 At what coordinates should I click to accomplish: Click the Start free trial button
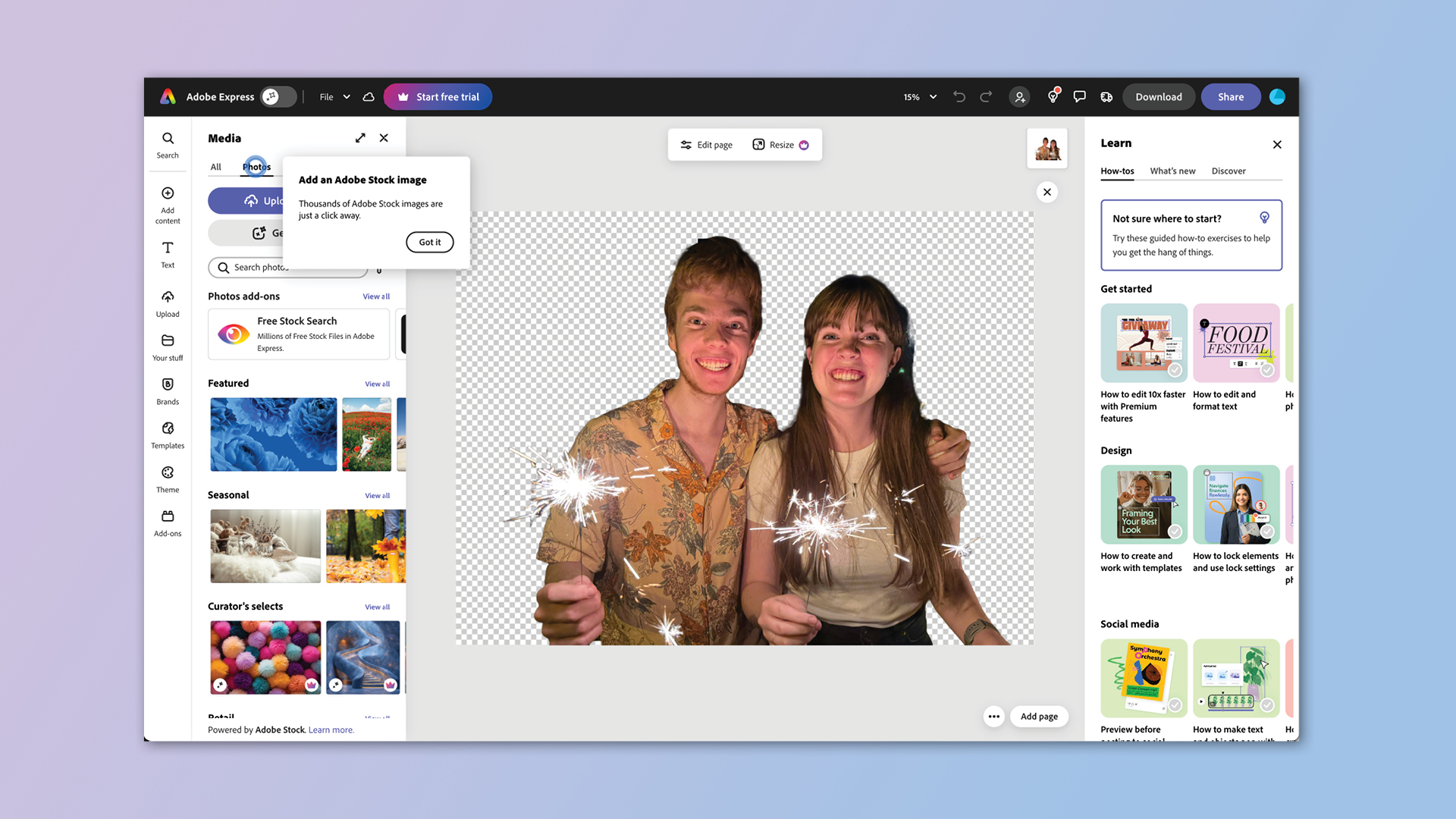(x=438, y=96)
